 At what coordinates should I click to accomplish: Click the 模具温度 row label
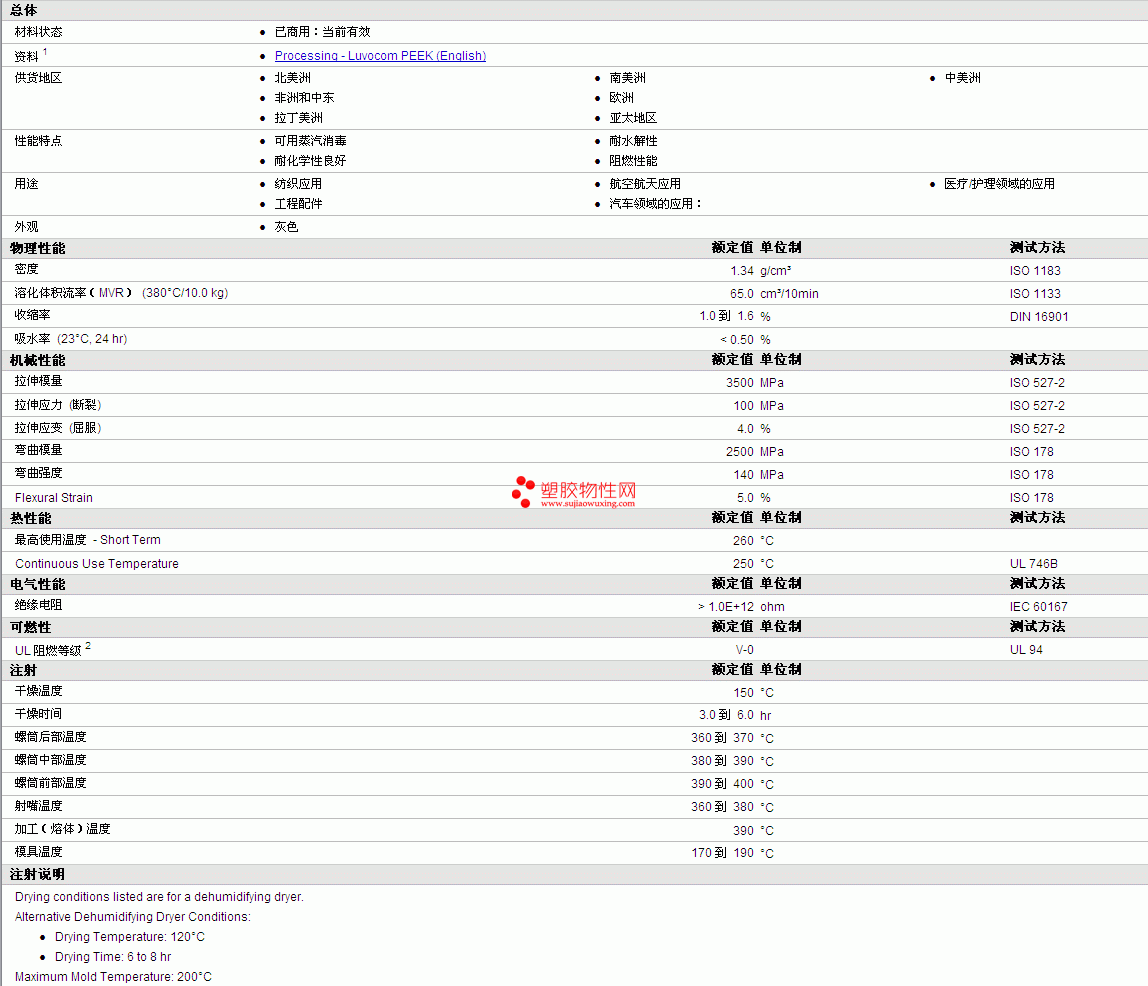point(38,851)
